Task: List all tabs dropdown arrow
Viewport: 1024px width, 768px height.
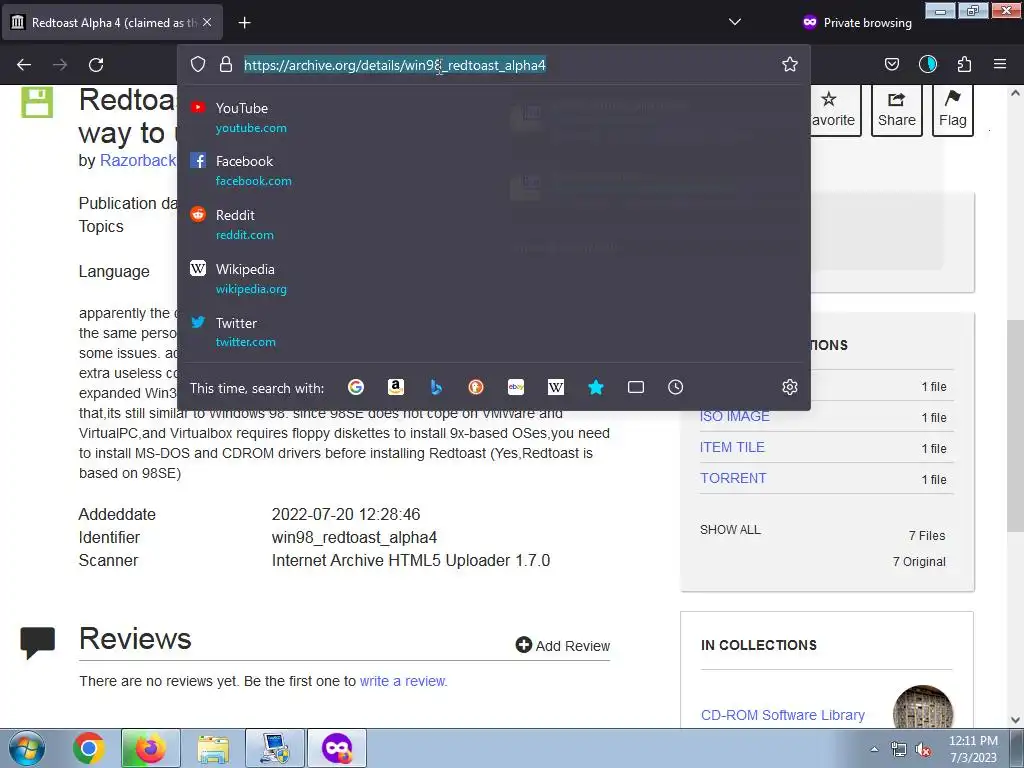Action: (735, 22)
